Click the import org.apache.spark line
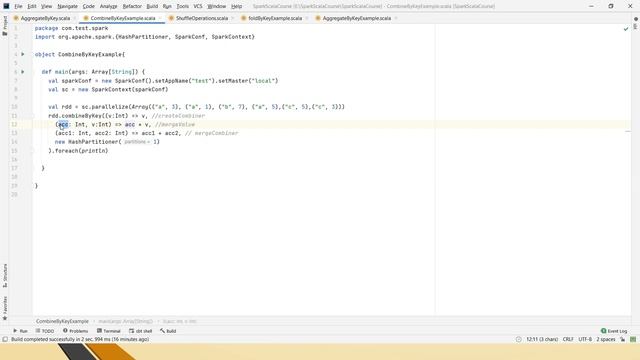Viewport: 640px width, 360px height. click(144, 37)
